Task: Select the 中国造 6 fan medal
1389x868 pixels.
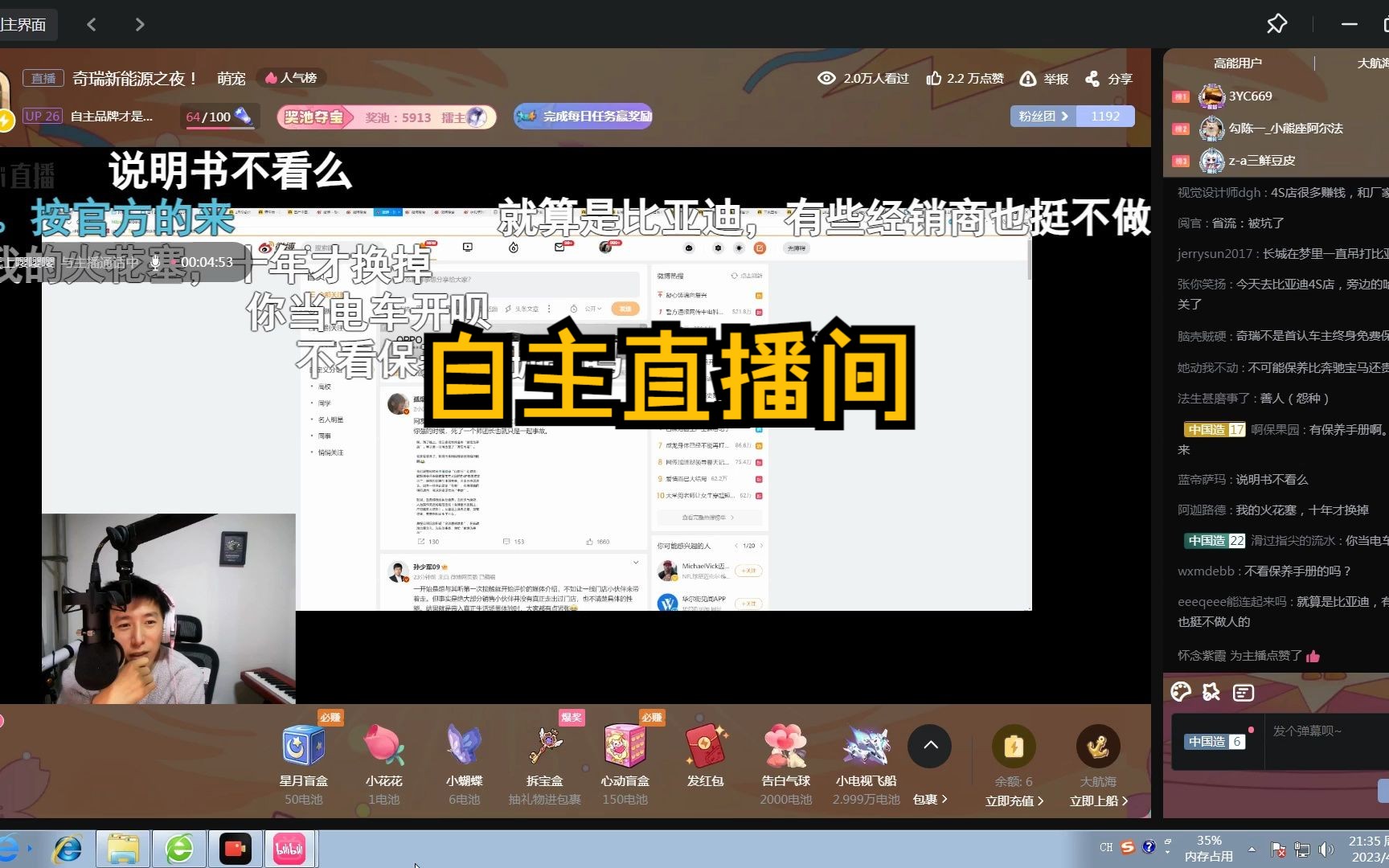Action: [x=1215, y=742]
